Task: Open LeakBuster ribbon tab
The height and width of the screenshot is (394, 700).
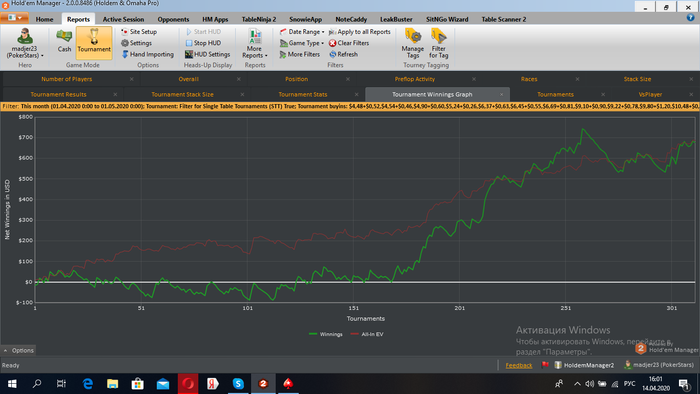Action: point(396,19)
